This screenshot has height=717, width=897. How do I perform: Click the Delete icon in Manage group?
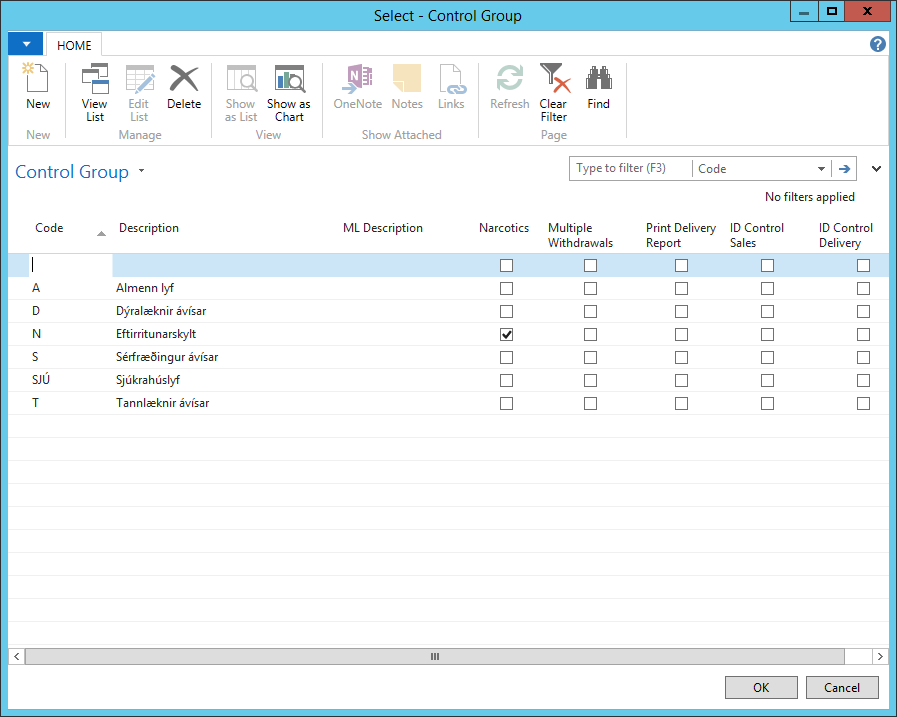coord(184,87)
